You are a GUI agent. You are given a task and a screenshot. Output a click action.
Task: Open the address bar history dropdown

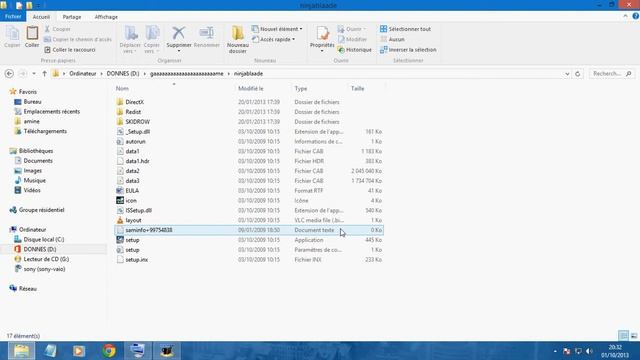click(x=567, y=74)
